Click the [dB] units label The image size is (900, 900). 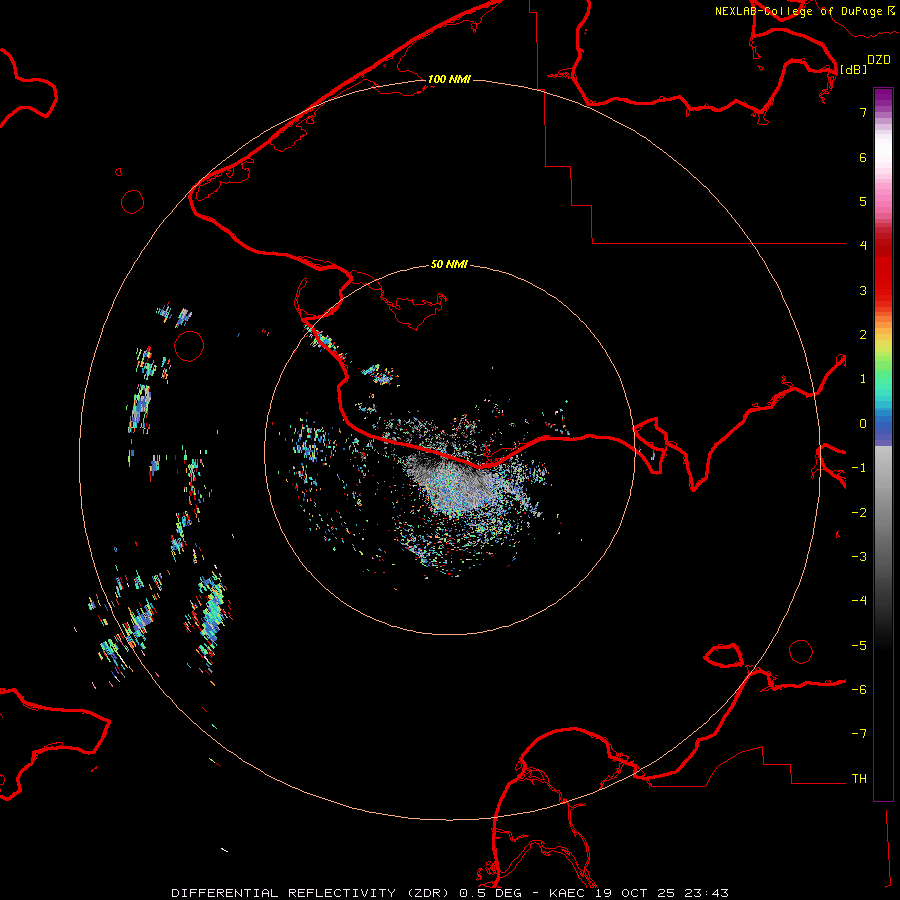pyautogui.click(x=854, y=69)
